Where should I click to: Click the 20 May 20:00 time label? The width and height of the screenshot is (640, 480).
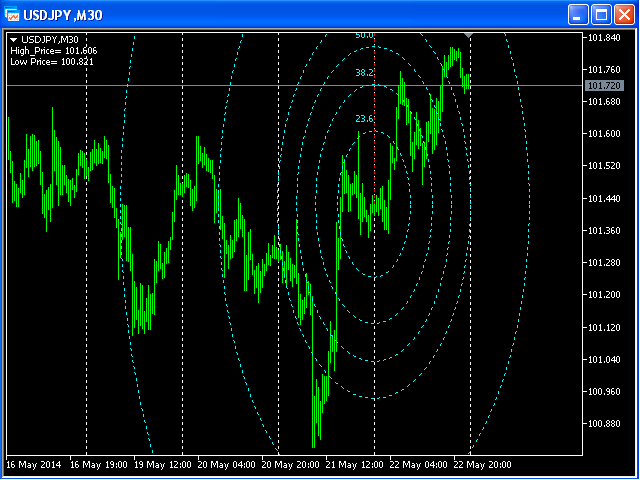pyautogui.click(x=291, y=464)
